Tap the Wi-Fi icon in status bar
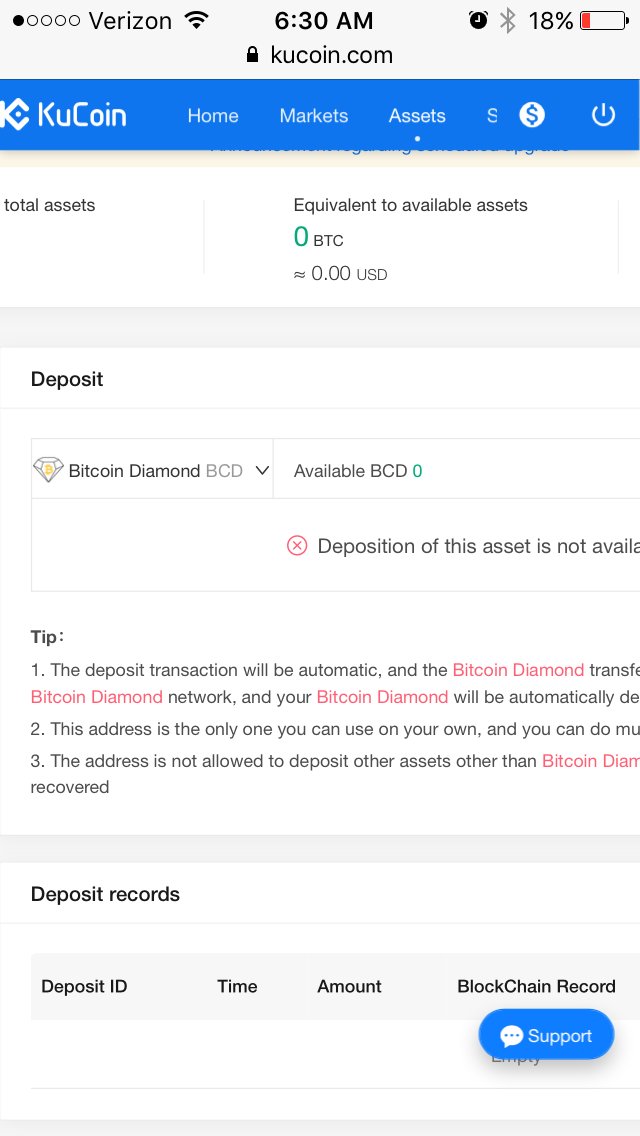Viewport: 640px width, 1136px height. (x=196, y=20)
